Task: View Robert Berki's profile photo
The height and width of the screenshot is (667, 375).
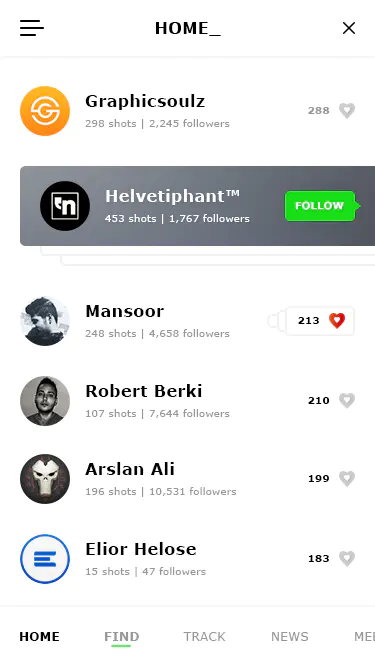Action: pos(45,401)
